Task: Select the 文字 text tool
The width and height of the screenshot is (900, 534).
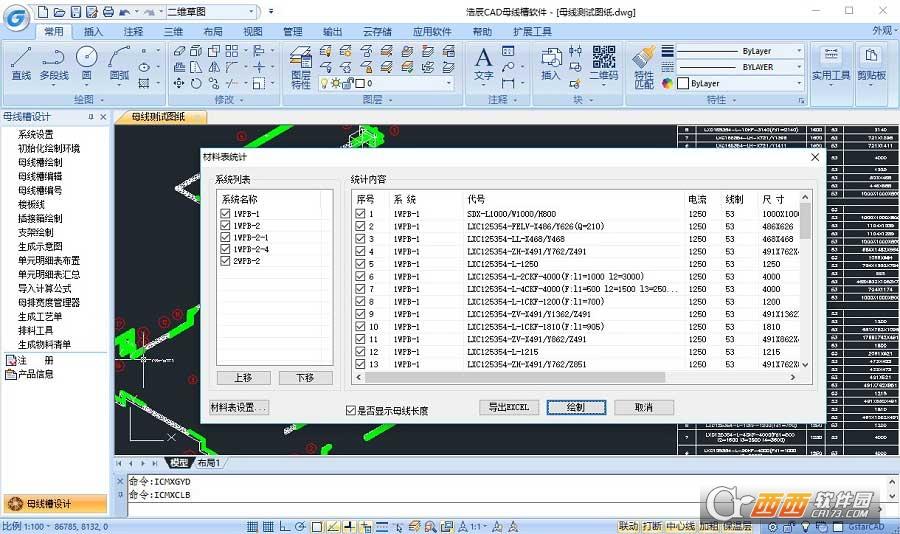Action: click(x=483, y=64)
